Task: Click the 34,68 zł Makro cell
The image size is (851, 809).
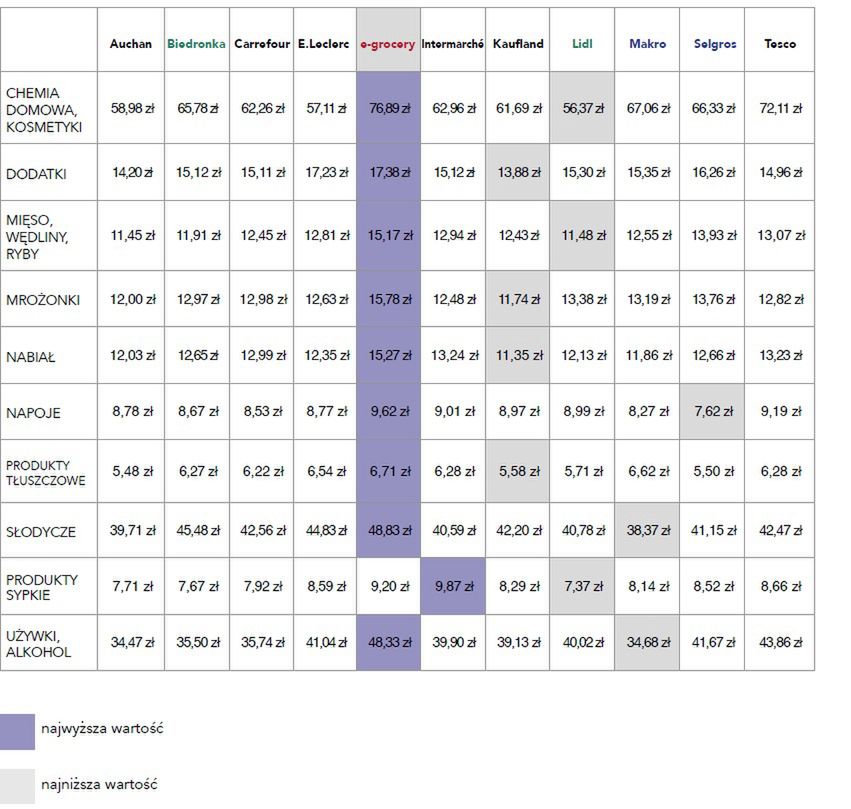Action: (x=647, y=643)
